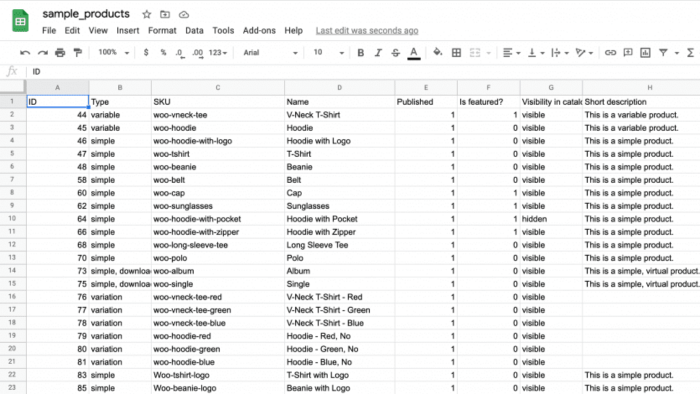Image resolution: width=700 pixels, height=394 pixels.
Task: Open the File menu
Action: [x=49, y=30]
